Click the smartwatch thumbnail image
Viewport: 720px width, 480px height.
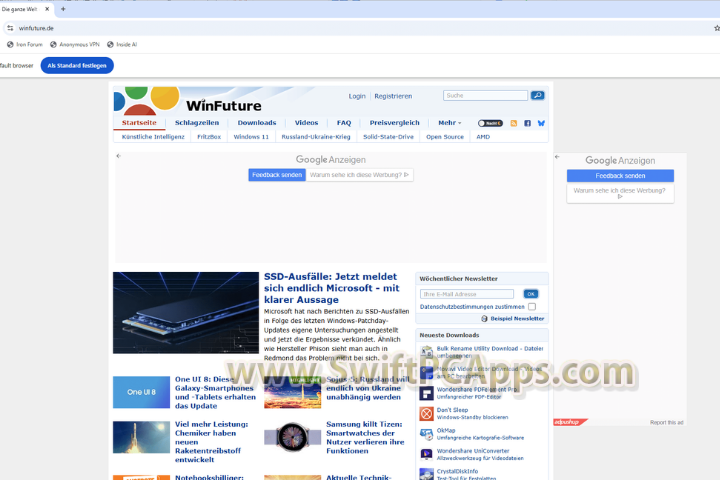(292, 437)
